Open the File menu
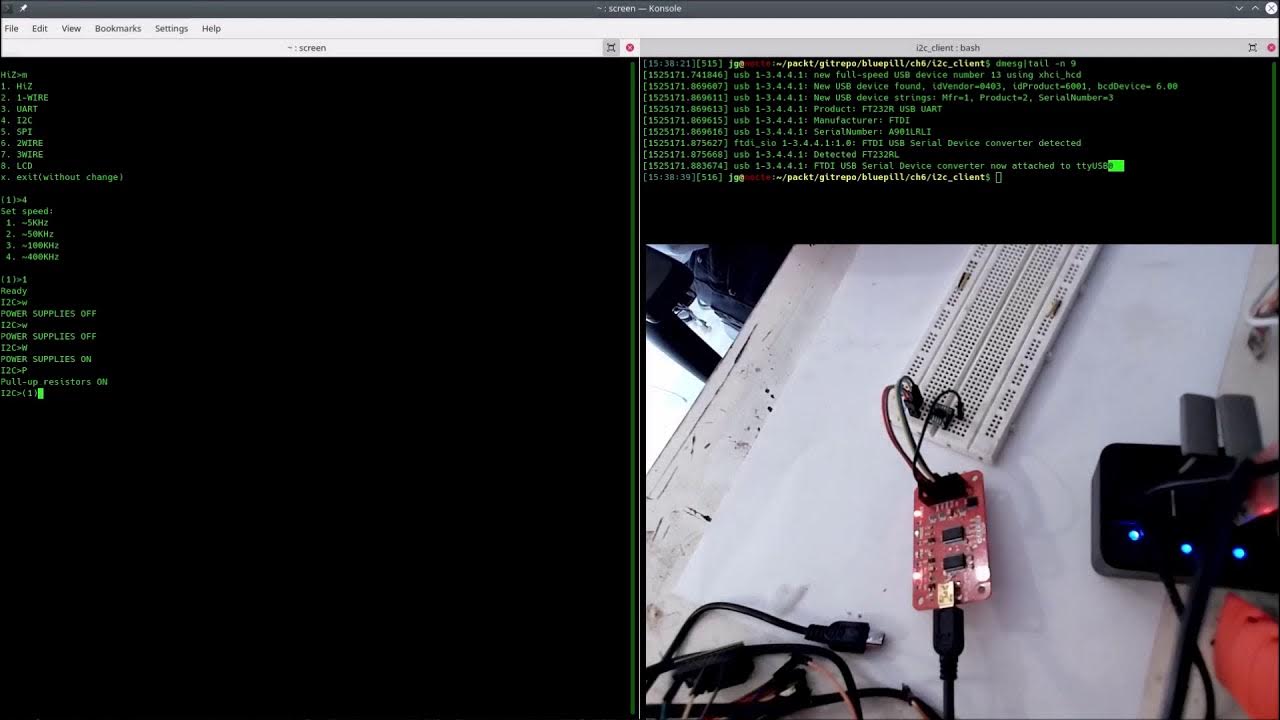 click(11, 28)
